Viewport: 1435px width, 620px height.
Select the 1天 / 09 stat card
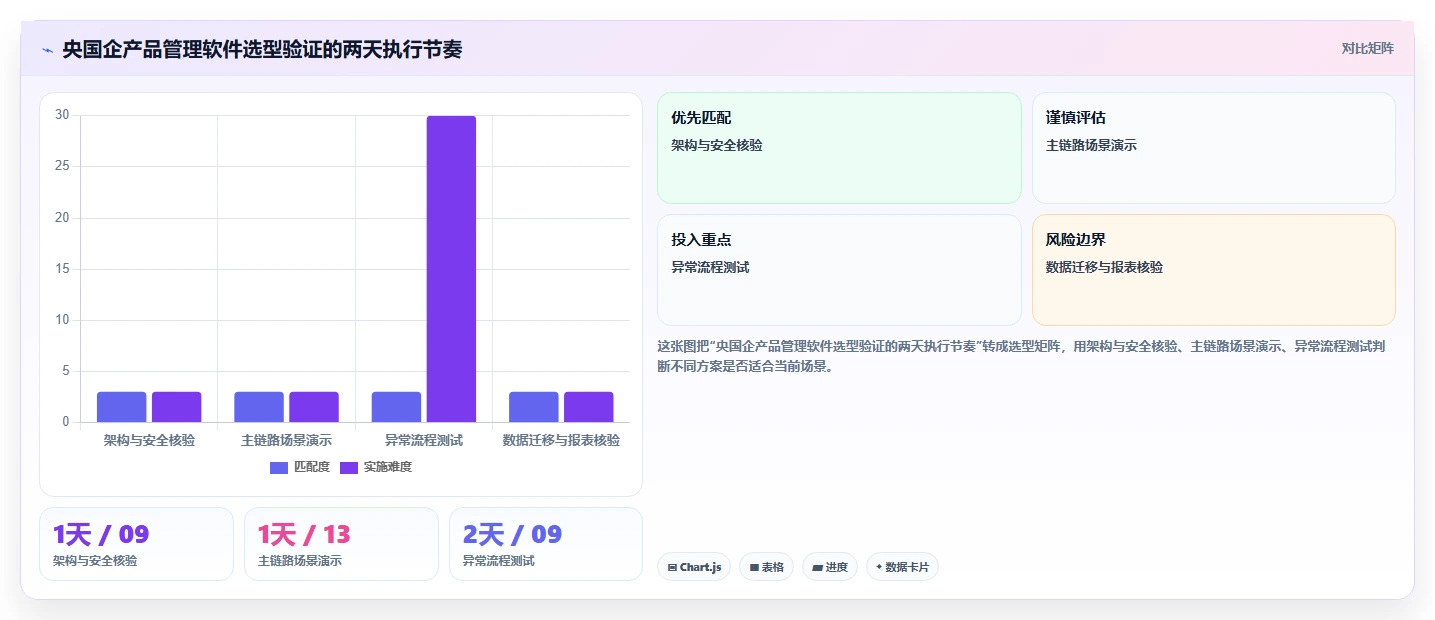point(136,544)
